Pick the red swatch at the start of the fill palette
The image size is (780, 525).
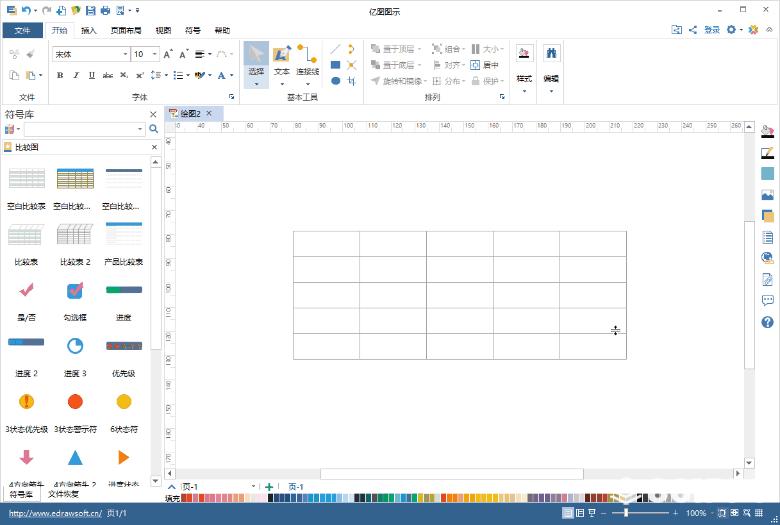click(184, 498)
